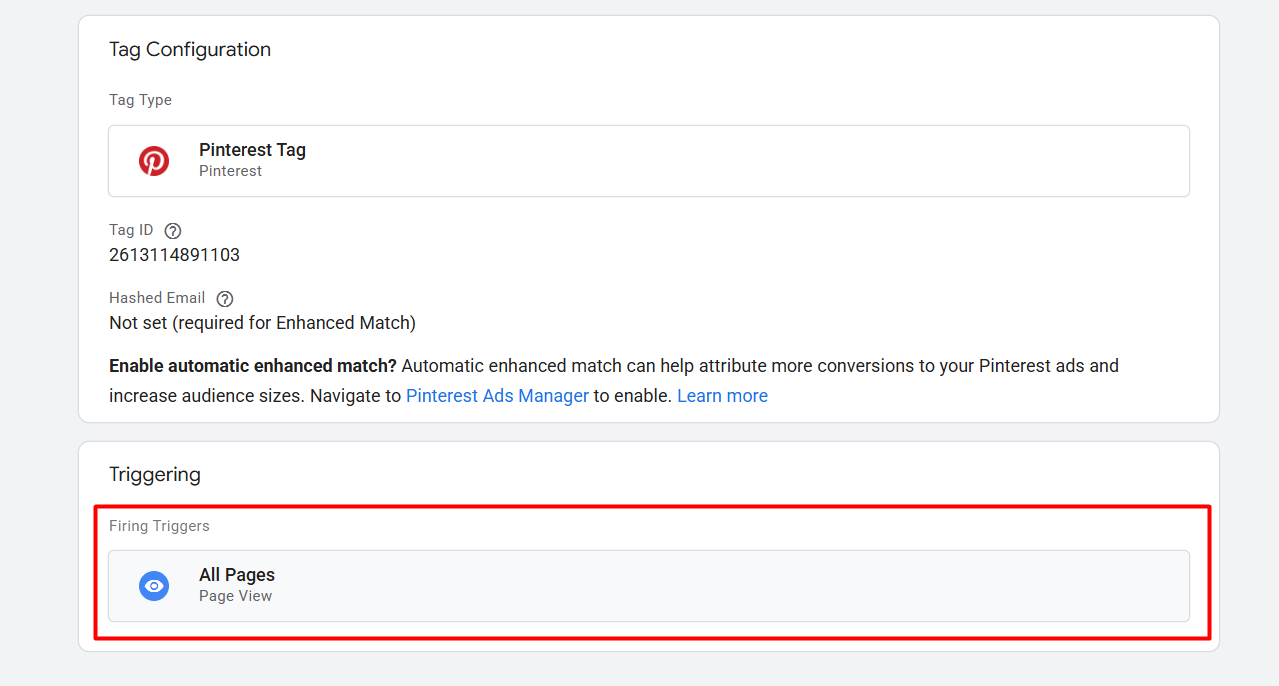Image resolution: width=1279 pixels, height=686 pixels.
Task: Follow the Learn more link
Action: pos(722,396)
